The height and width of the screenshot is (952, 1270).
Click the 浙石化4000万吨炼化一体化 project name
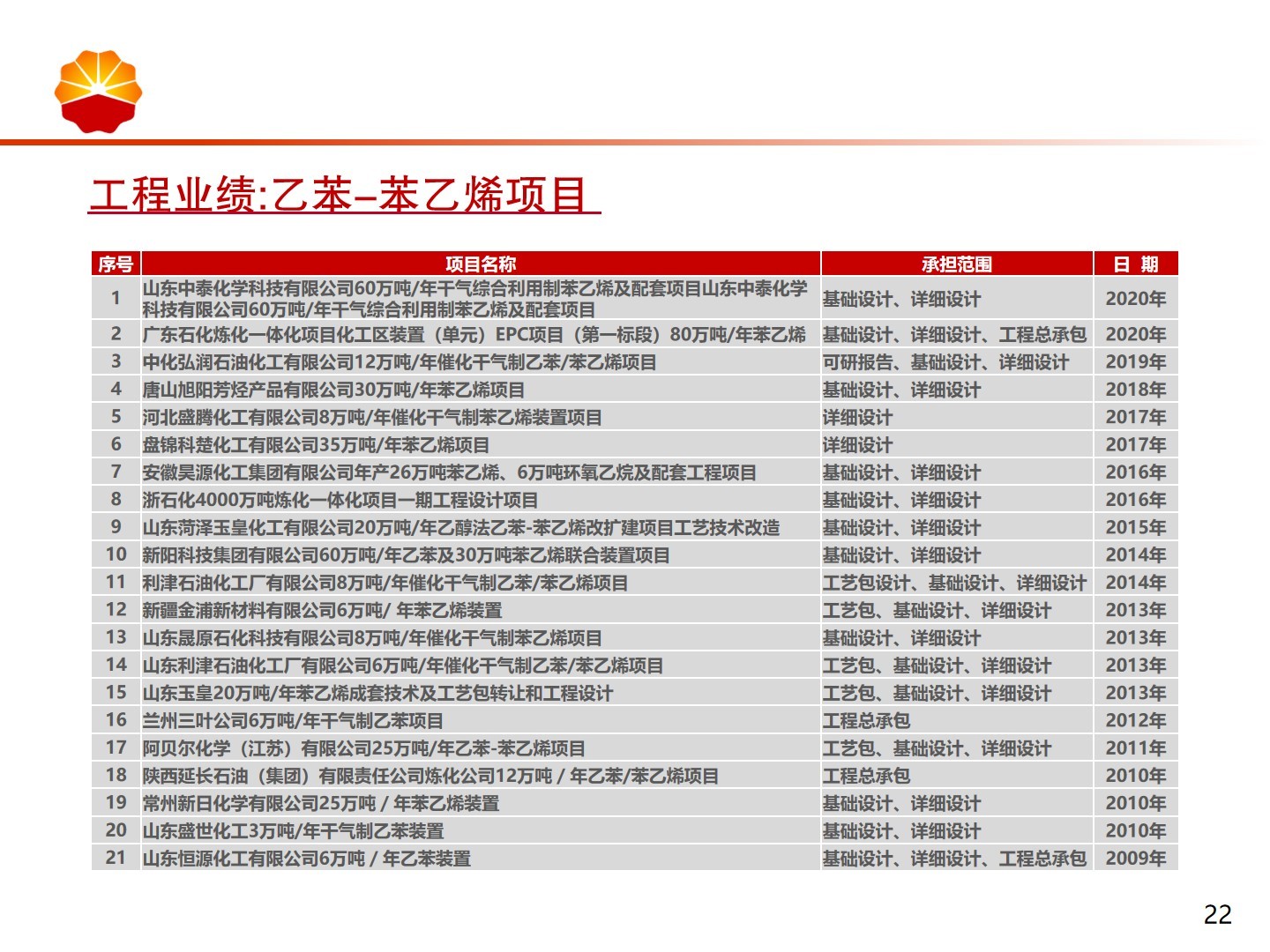(340, 500)
